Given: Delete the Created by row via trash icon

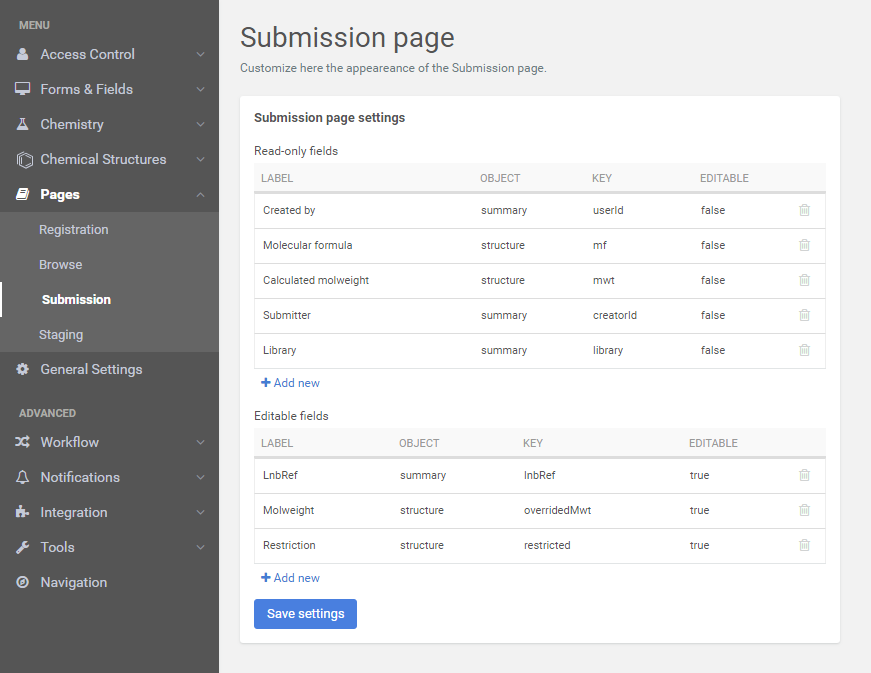Looking at the screenshot, I should point(804,210).
